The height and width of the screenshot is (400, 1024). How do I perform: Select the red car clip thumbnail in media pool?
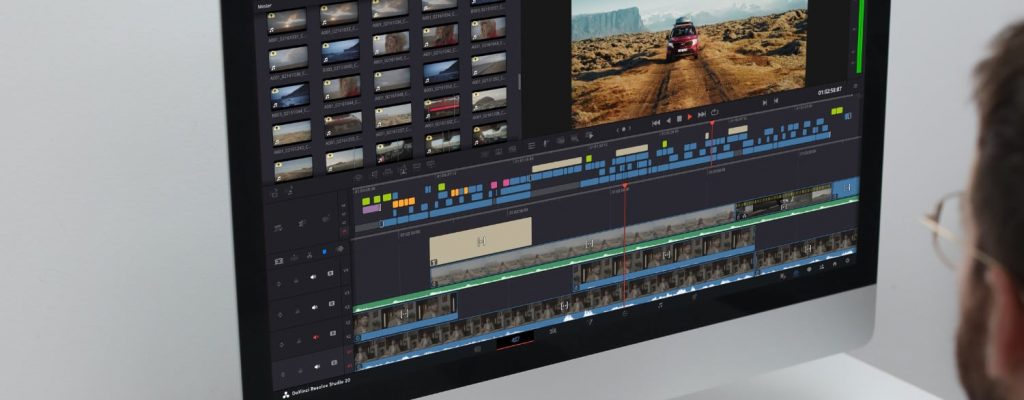tap(441, 104)
